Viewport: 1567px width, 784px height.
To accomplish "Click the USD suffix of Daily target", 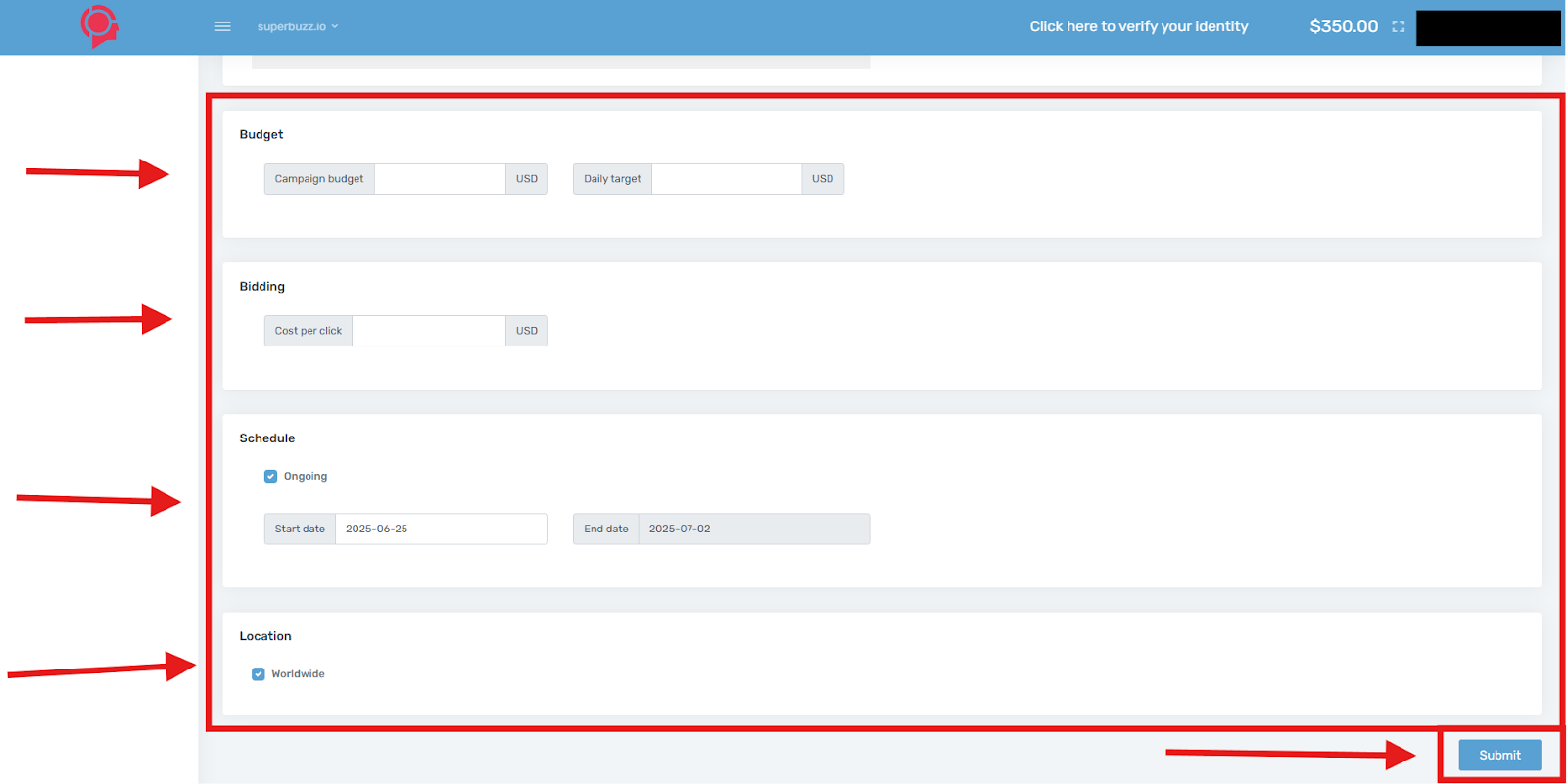I will click(x=823, y=179).
